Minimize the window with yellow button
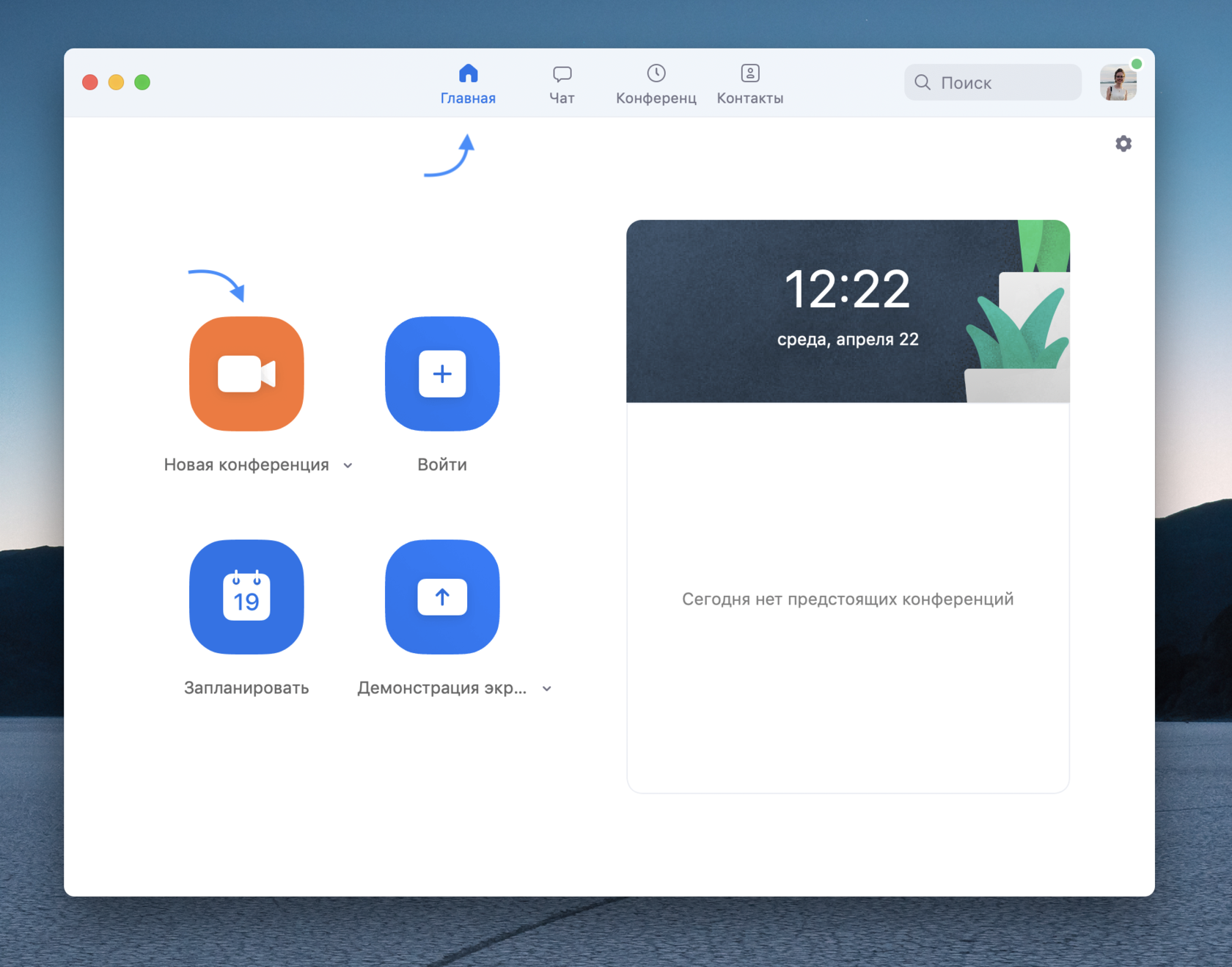The height and width of the screenshot is (967, 1232). tap(116, 82)
